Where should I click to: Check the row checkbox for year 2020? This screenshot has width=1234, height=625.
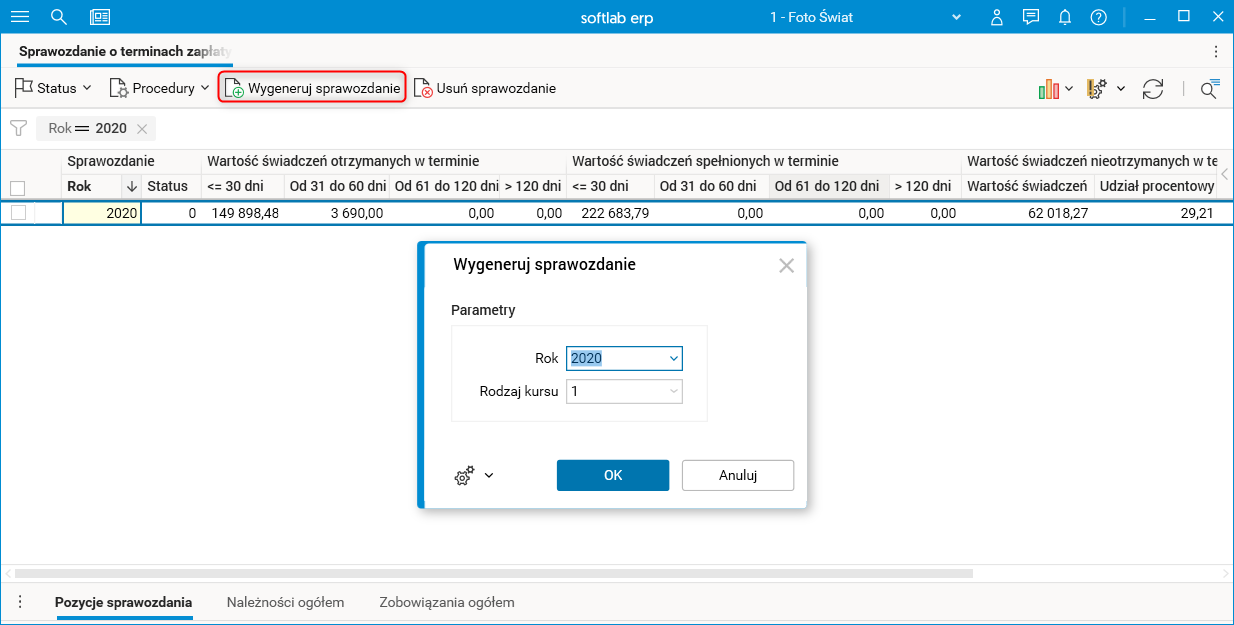17,213
